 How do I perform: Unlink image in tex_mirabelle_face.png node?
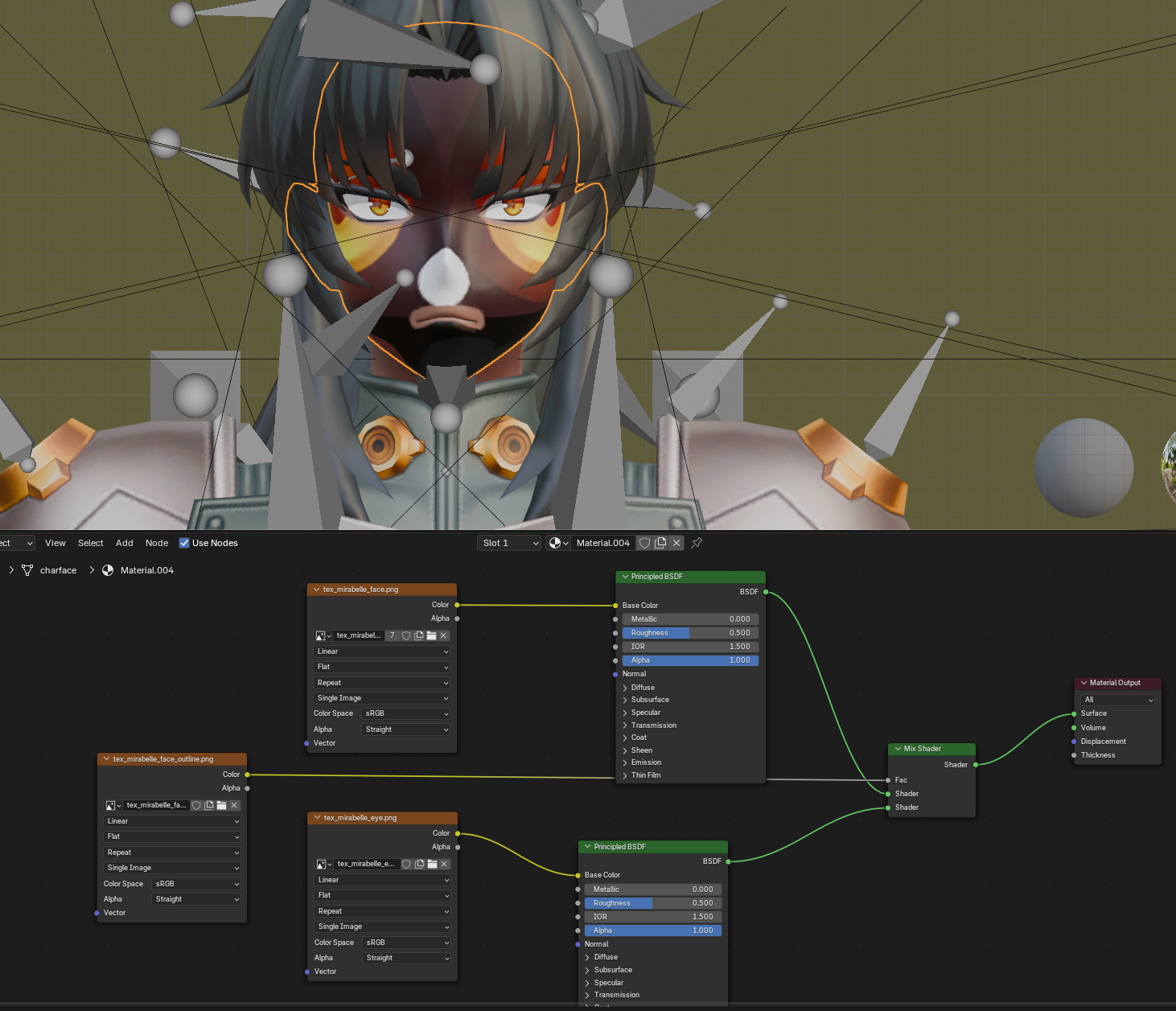[443, 635]
